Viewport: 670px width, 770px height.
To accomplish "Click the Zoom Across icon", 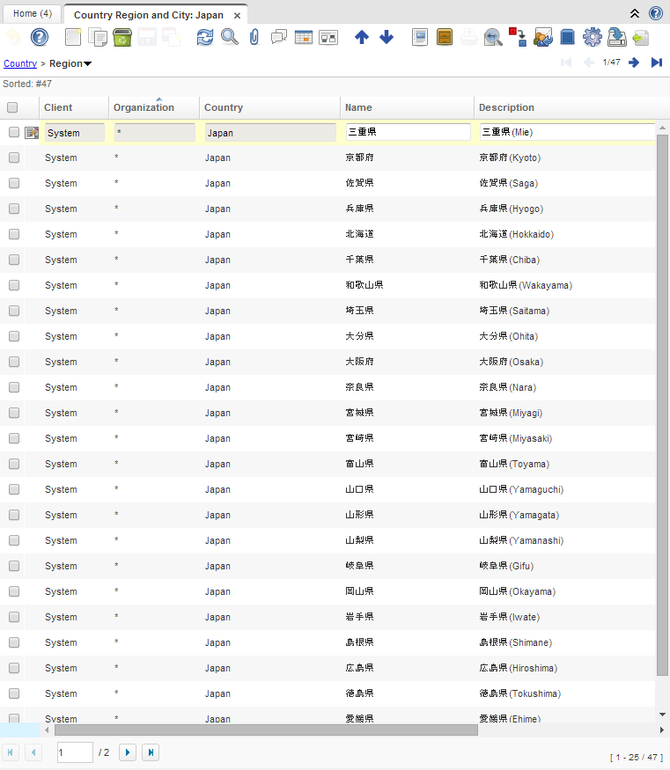I will pos(493,37).
